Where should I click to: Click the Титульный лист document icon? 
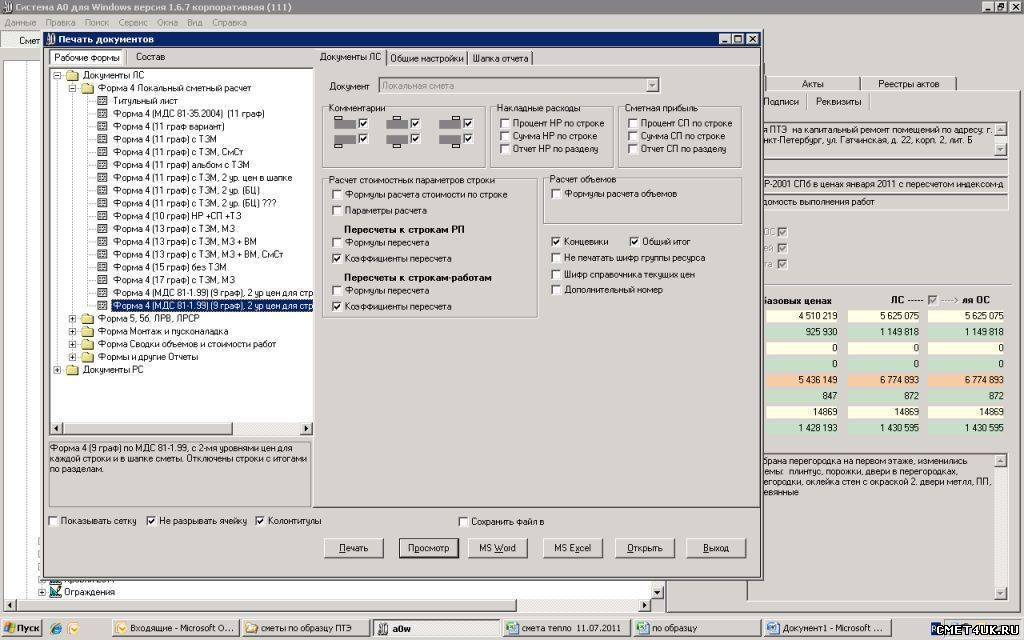[x=103, y=101]
